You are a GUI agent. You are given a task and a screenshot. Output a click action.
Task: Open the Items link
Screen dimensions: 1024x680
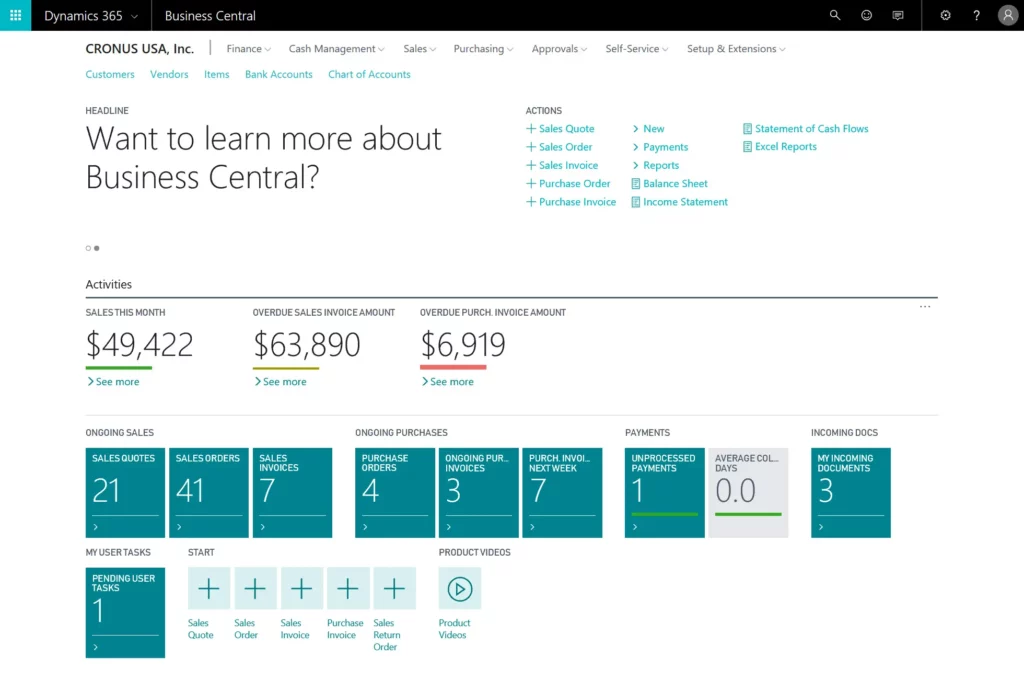click(216, 74)
